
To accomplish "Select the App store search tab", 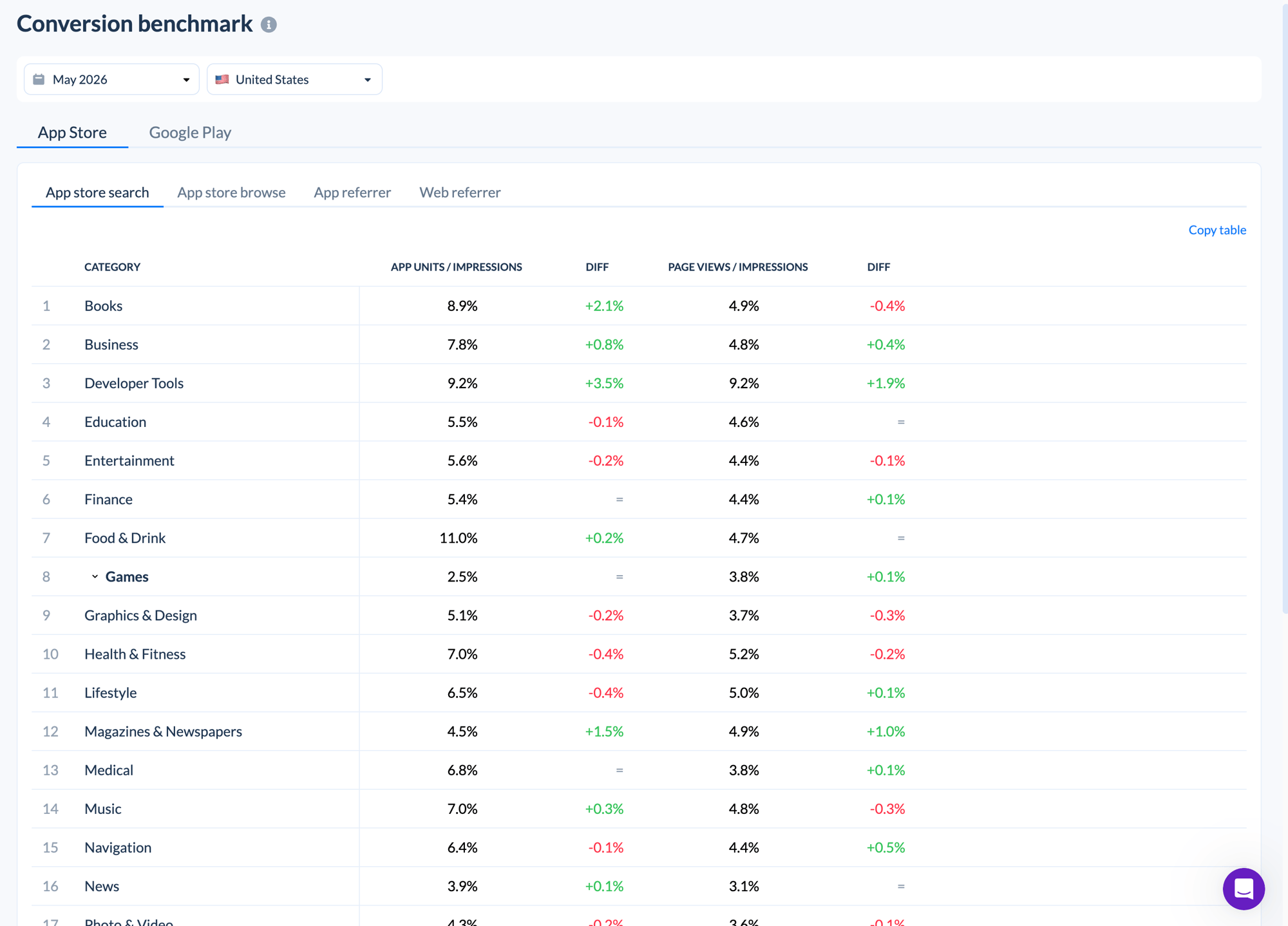I will click(97, 192).
